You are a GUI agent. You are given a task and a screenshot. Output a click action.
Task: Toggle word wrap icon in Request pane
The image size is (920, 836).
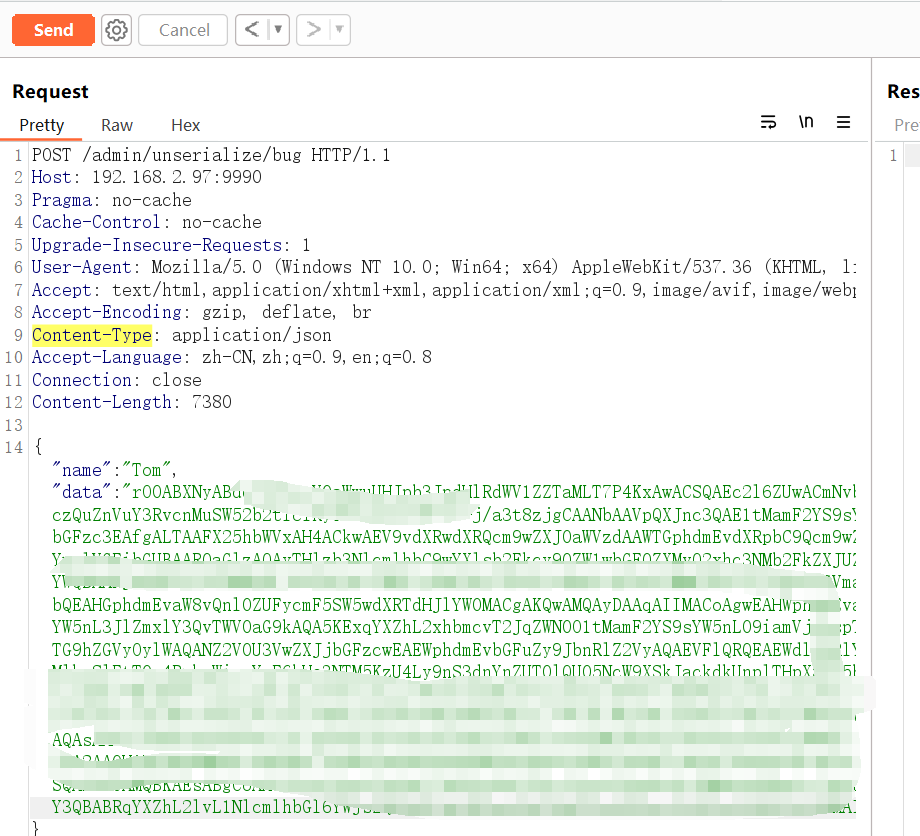coord(768,122)
